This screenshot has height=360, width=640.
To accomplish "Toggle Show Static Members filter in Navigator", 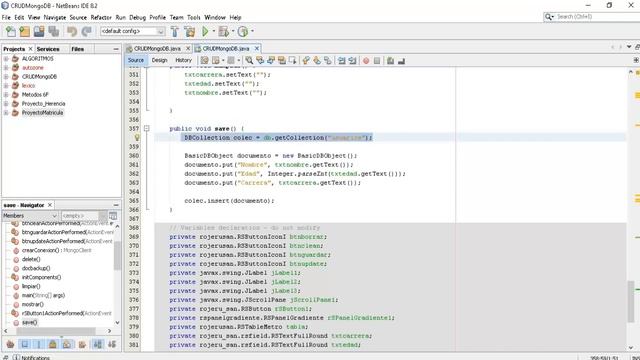I will 39,344.
